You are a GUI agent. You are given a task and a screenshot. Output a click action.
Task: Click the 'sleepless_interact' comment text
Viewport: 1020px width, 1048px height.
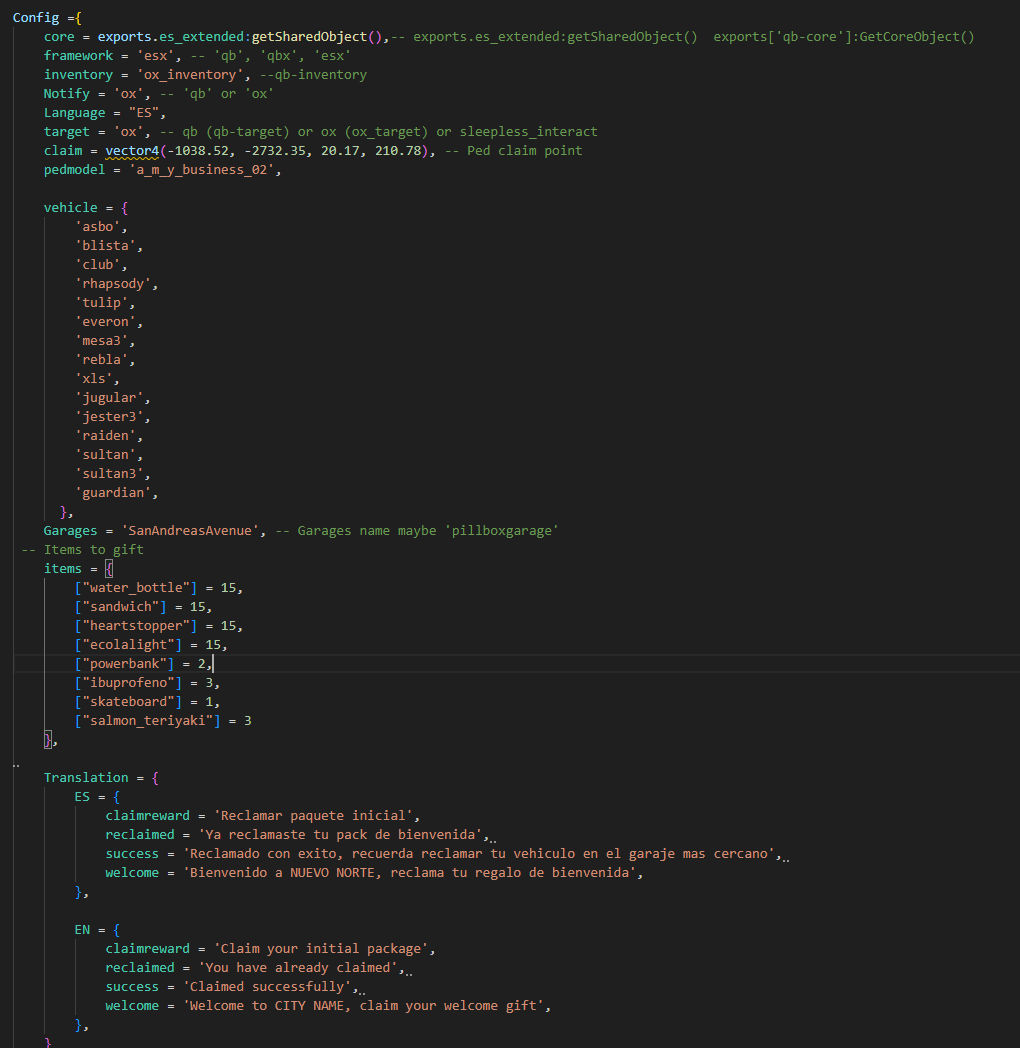tap(528, 132)
